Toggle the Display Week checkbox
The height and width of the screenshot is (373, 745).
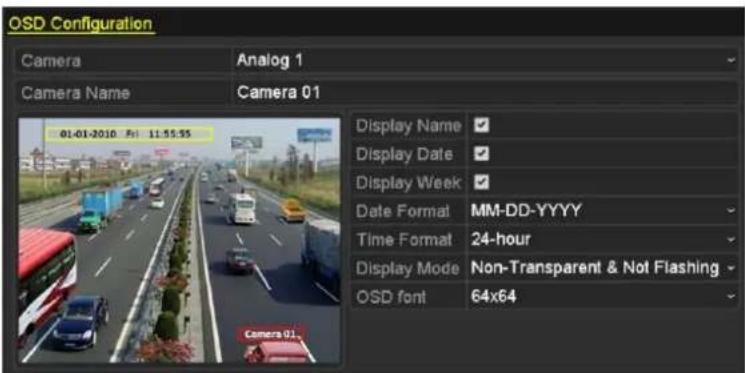(x=481, y=182)
